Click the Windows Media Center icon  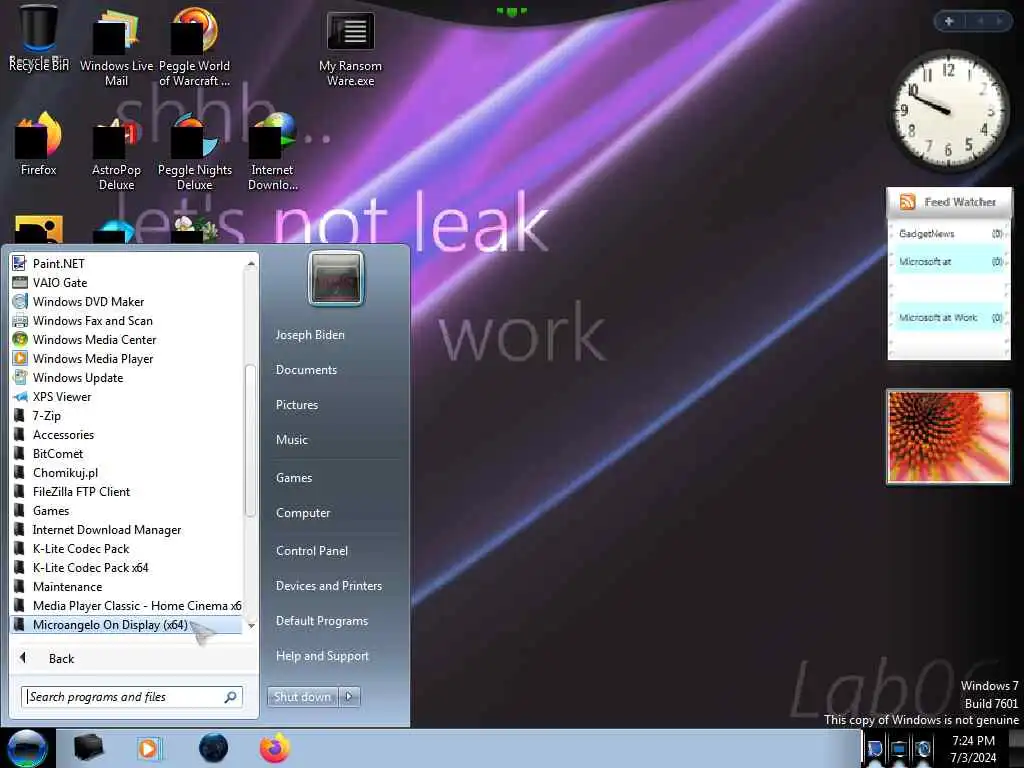click(20, 339)
